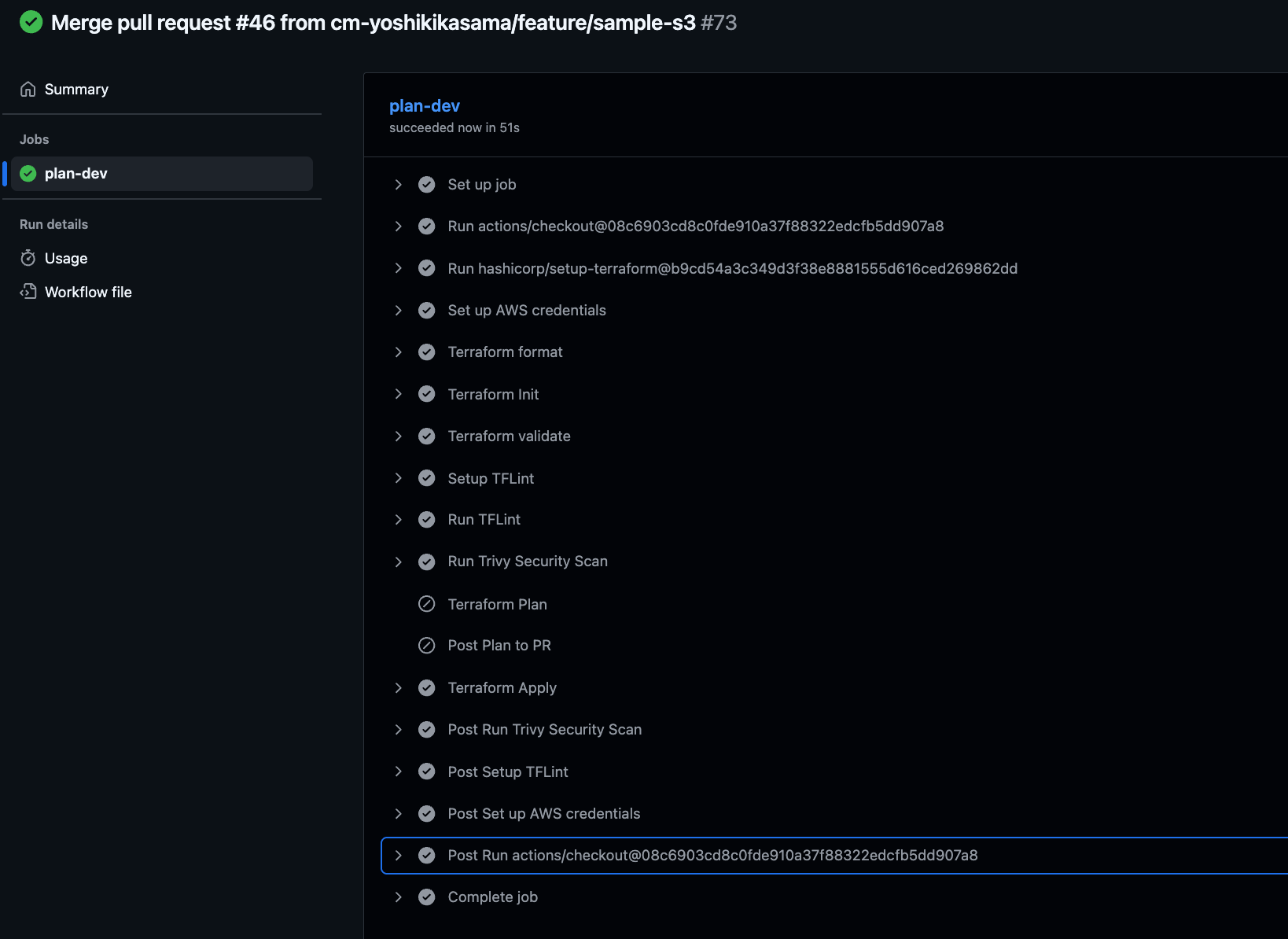Viewport: 1288px width, 939px height.
Task: Click the skipped icon beside Post Plan to PR
Action: click(x=427, y=646)
